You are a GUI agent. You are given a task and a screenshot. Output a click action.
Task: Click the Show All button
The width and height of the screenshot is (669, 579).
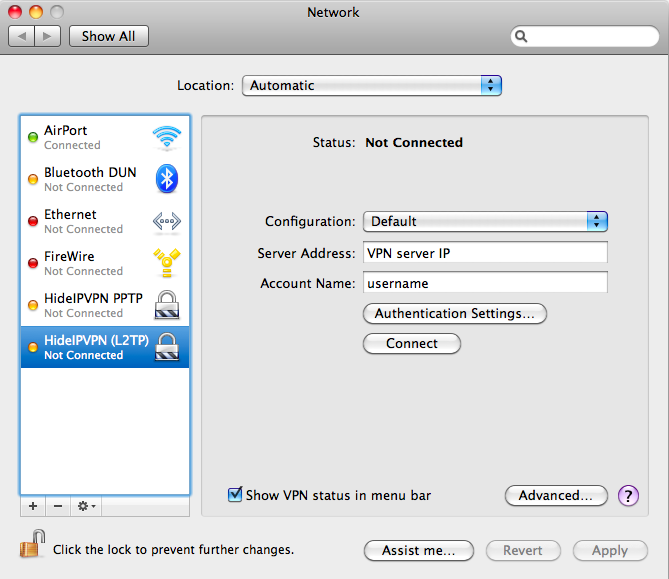pyautogui.click(x=109, y=36)
